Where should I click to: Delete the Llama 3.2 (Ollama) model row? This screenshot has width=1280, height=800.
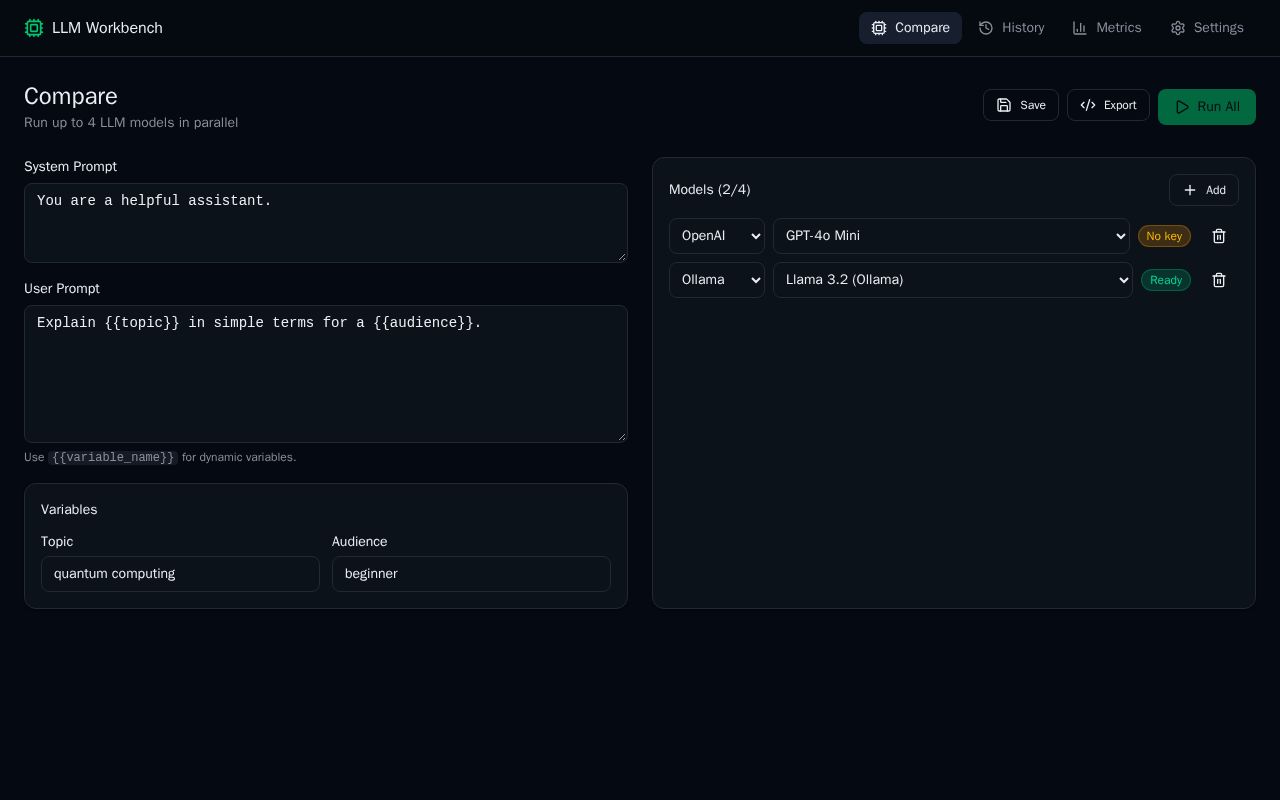pyautogui.click(x=1219, y=280)
